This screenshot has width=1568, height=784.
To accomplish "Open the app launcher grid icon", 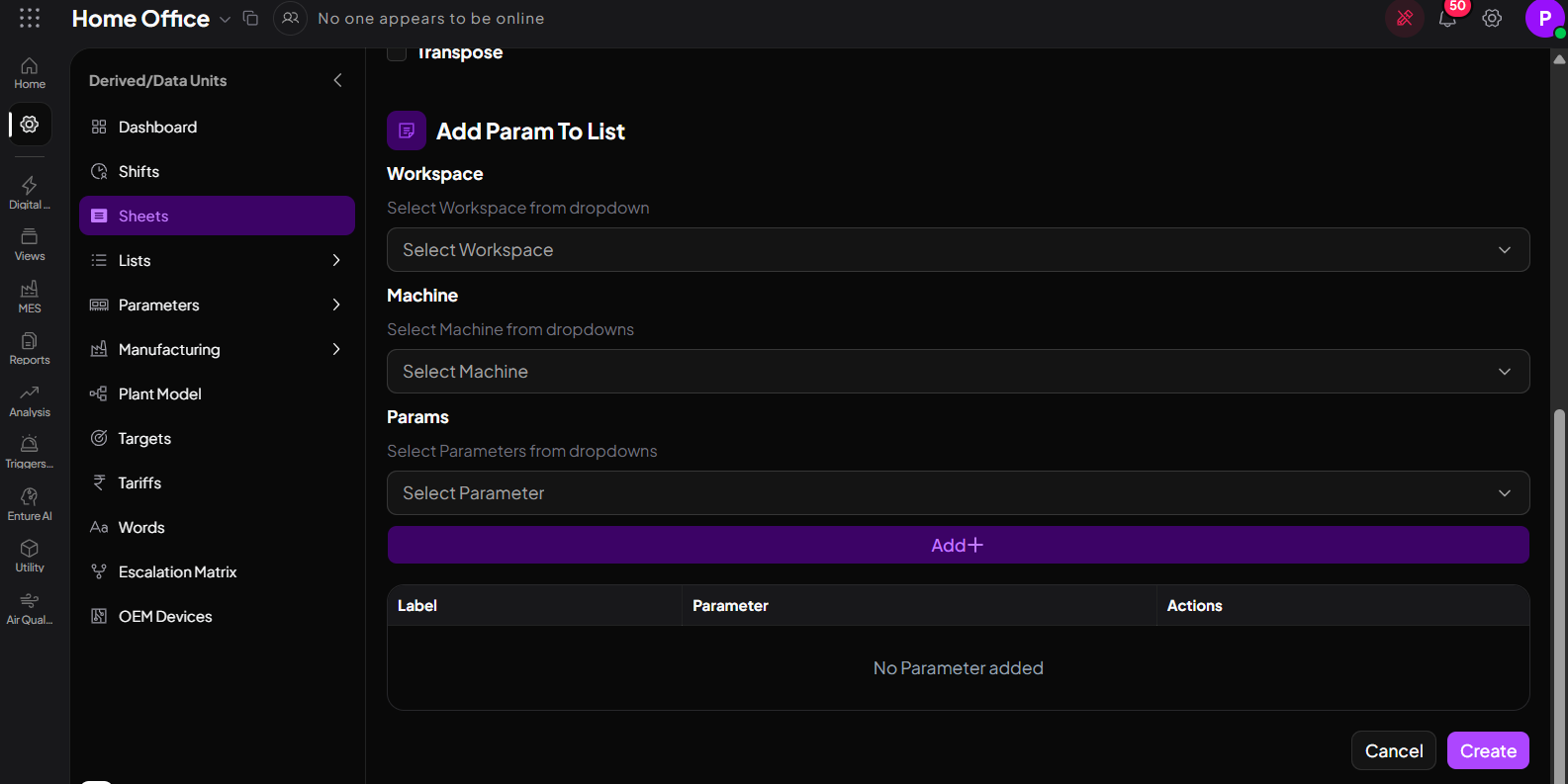I will point(30,18).
